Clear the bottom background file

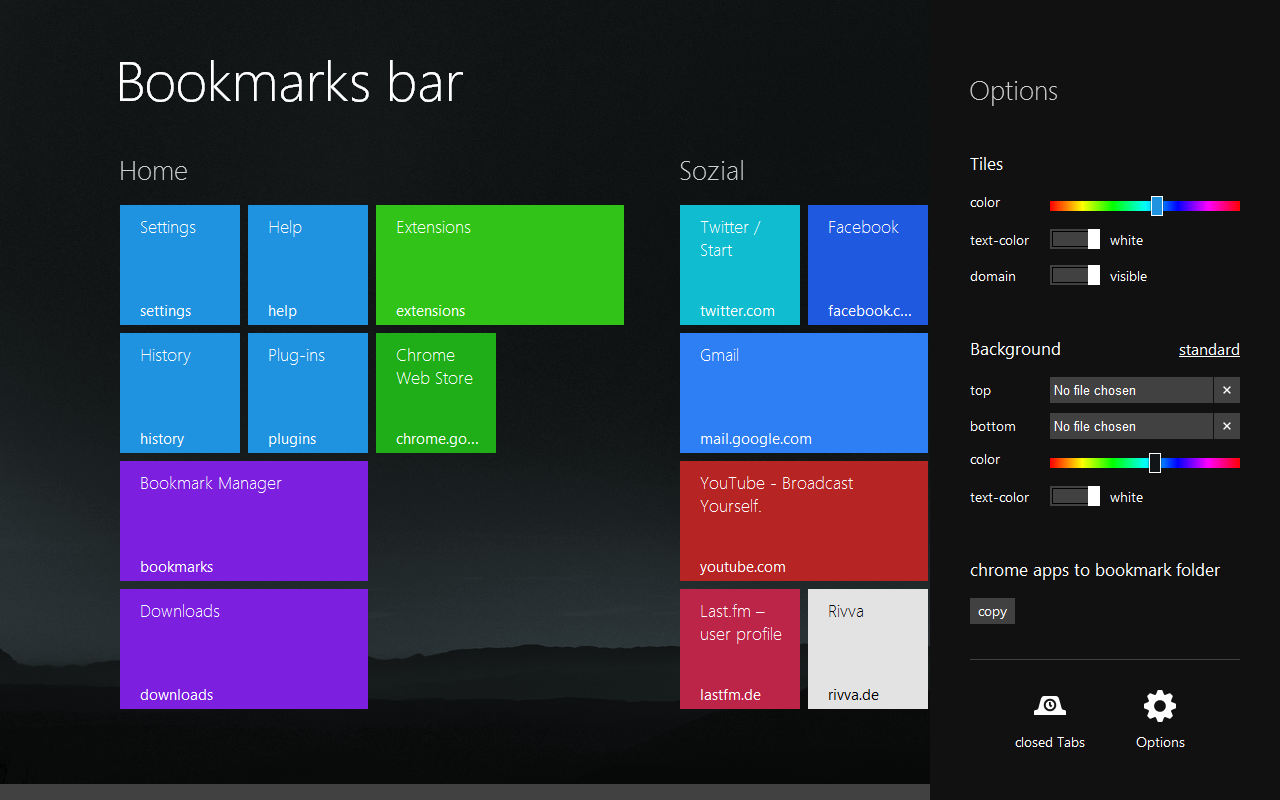[1227, 426]
